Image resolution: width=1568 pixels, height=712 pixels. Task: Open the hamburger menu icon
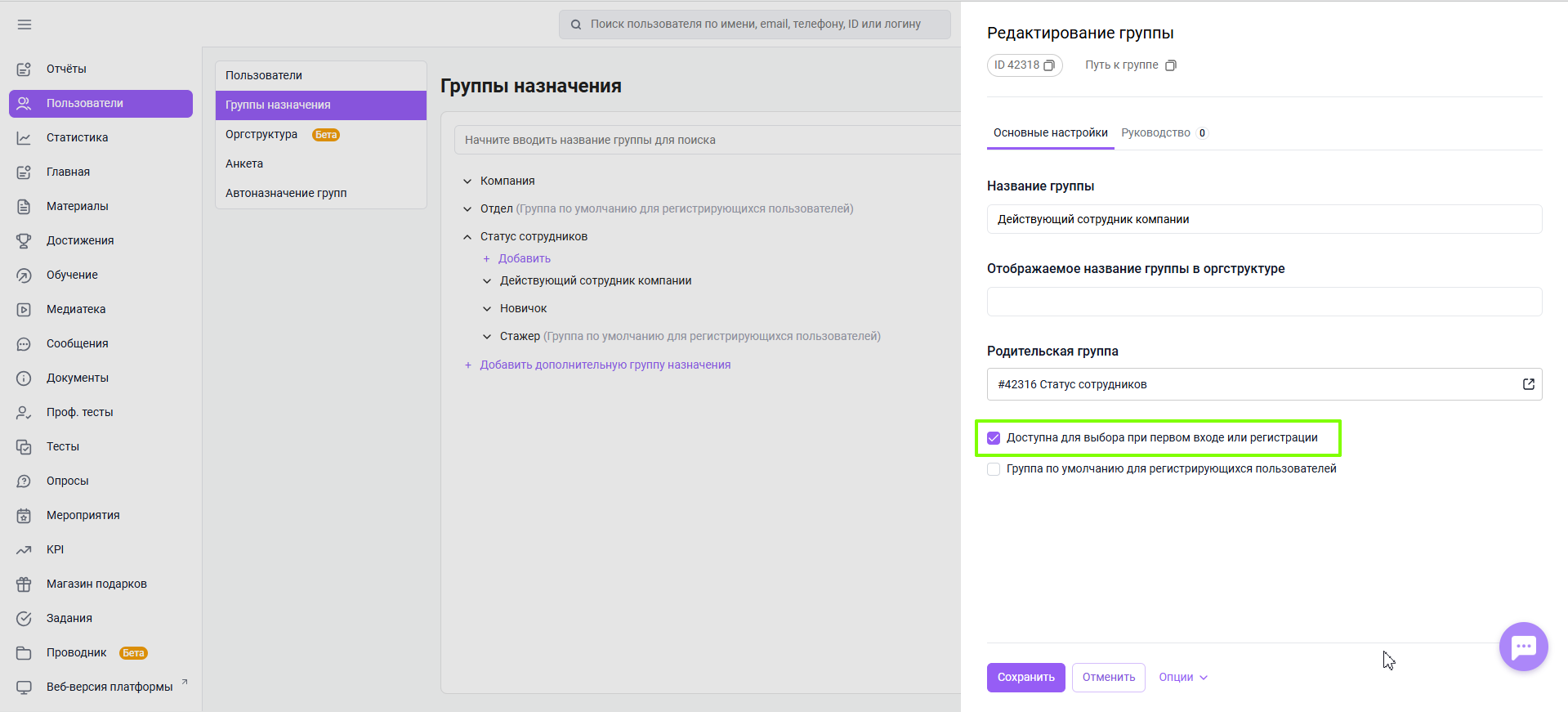pos(25,25)
